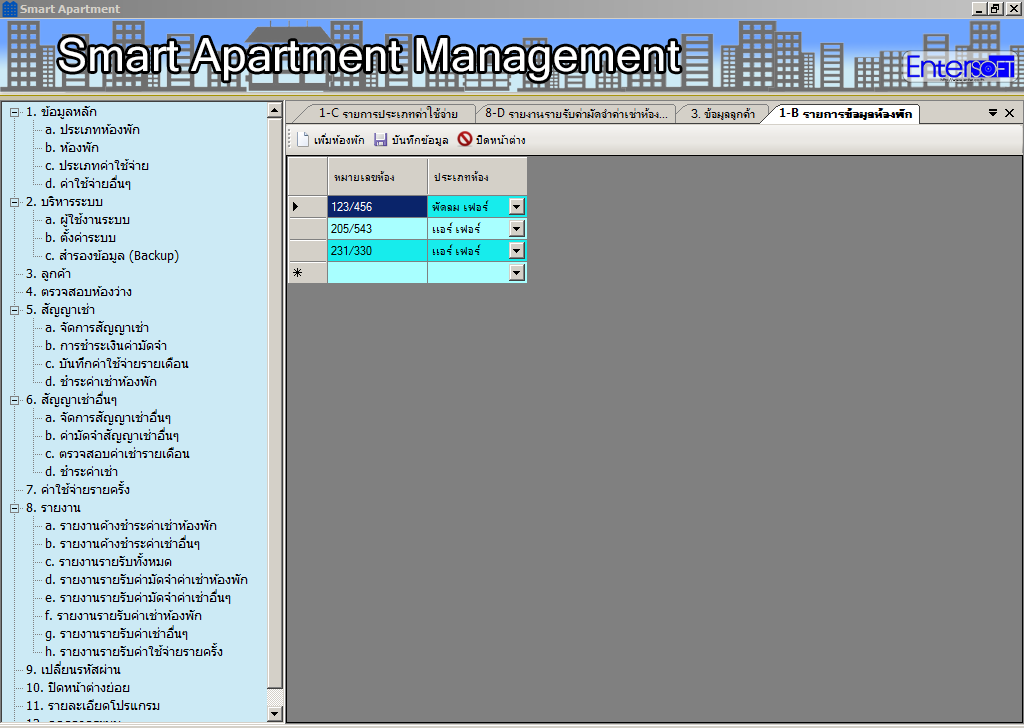The height and width of the screenshot is (728, 1024).
Task: Open d. ชำระค่าเช่าห้องพัก in the tree
Action: [x=101, y=382]
